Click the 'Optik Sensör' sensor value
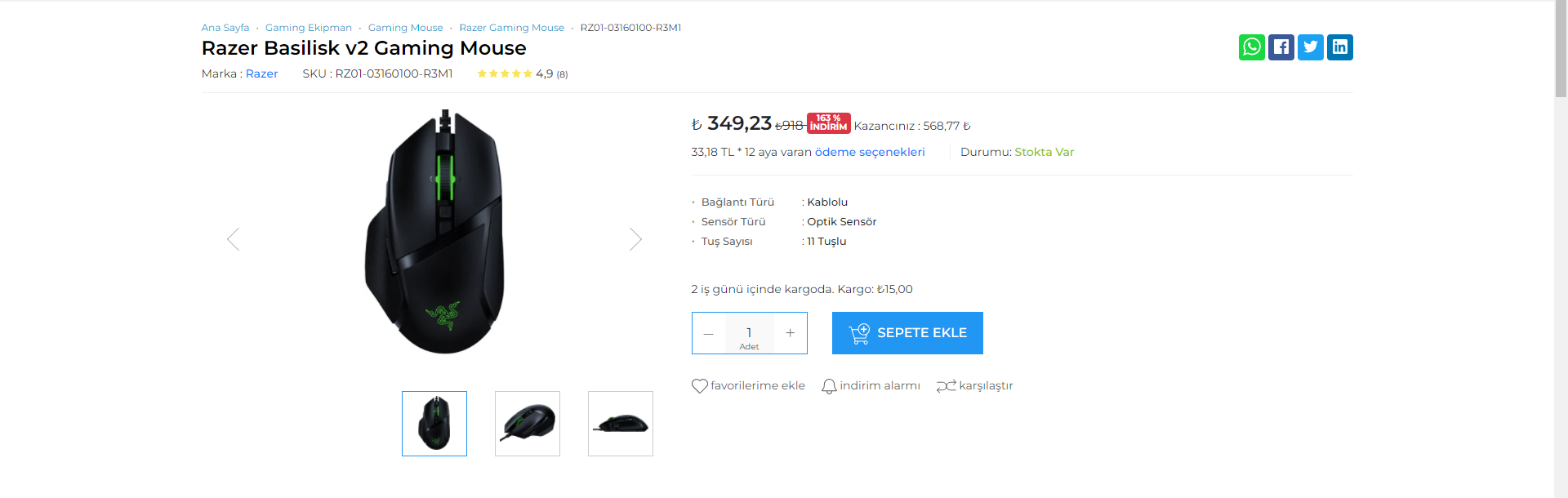The image size is (1568, 498). tap(842, 221)
